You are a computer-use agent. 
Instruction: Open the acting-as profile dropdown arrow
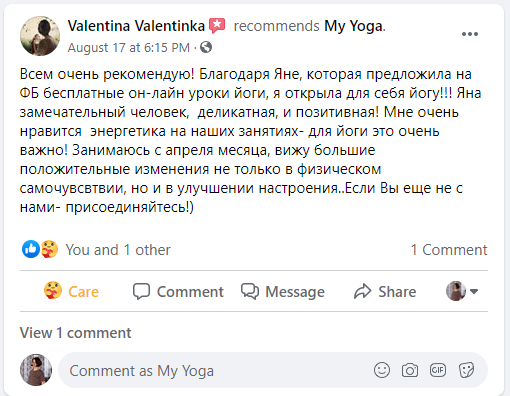pos(474,291)
